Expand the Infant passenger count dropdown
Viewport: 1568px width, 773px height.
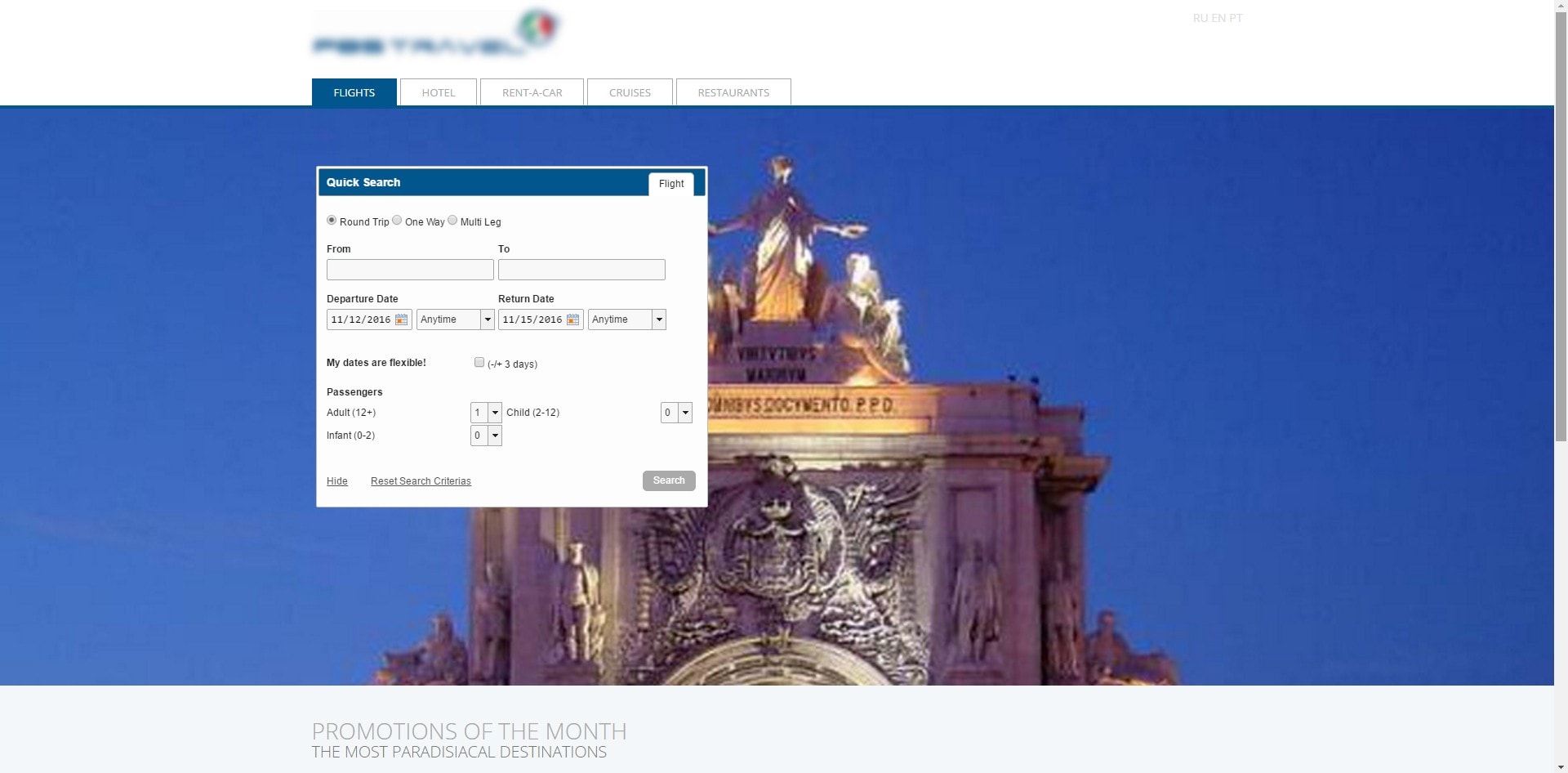(486, 436)
